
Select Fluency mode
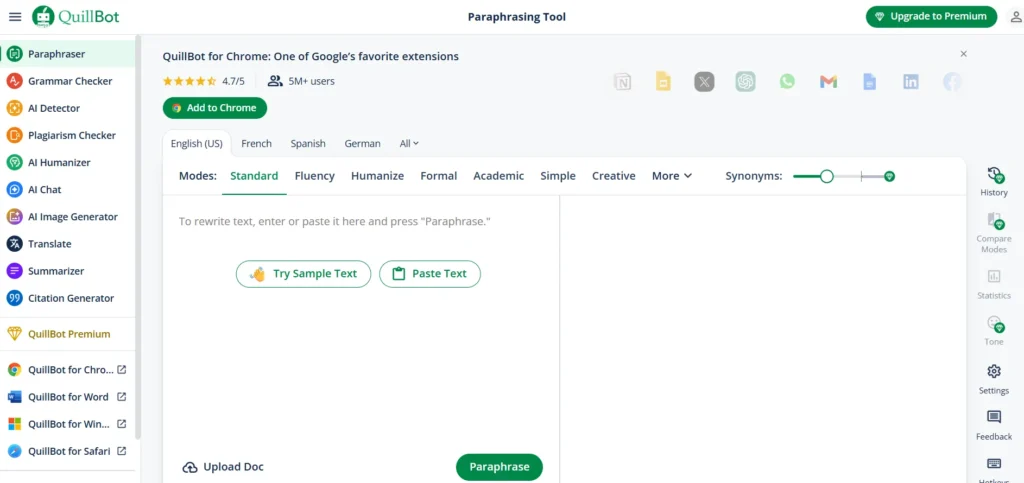[x=314, y=176]
